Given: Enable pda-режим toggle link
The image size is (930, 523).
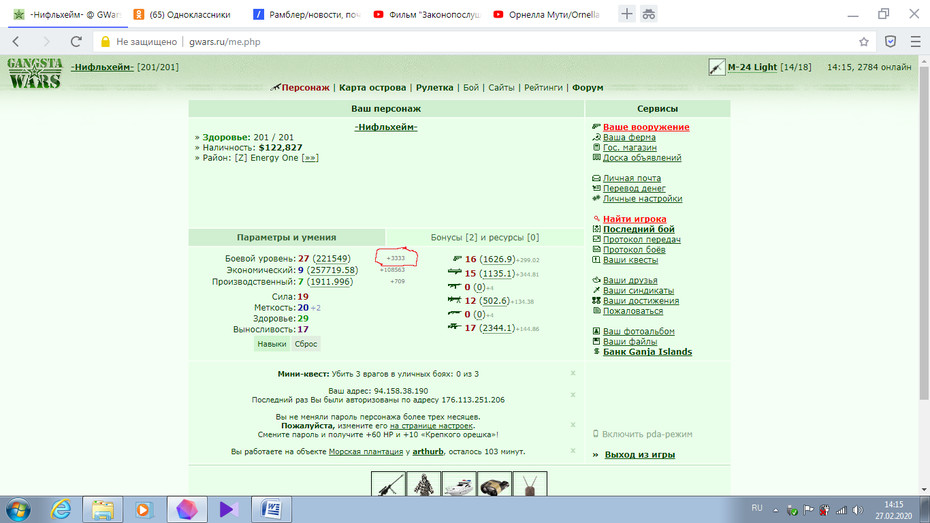Looking at the screenshot, I should pyautogui.click(x=647, y=434).
